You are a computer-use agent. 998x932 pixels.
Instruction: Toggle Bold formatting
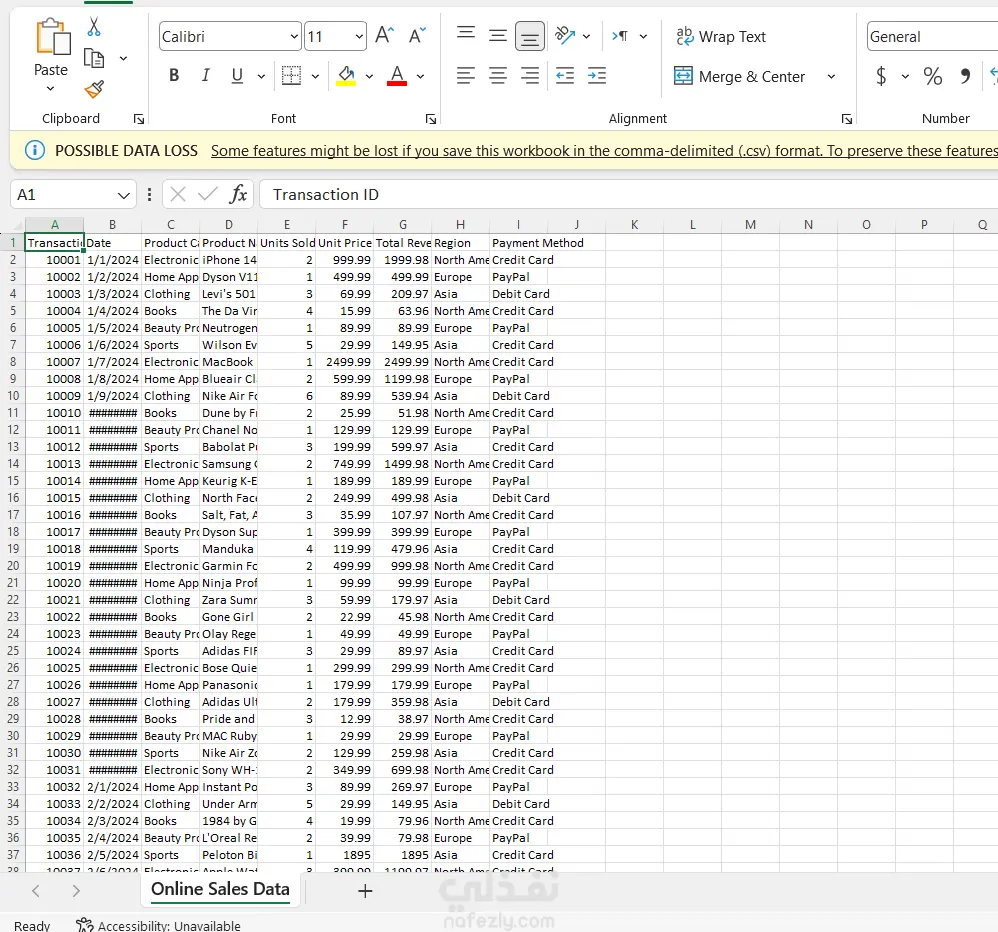[174, 76]
